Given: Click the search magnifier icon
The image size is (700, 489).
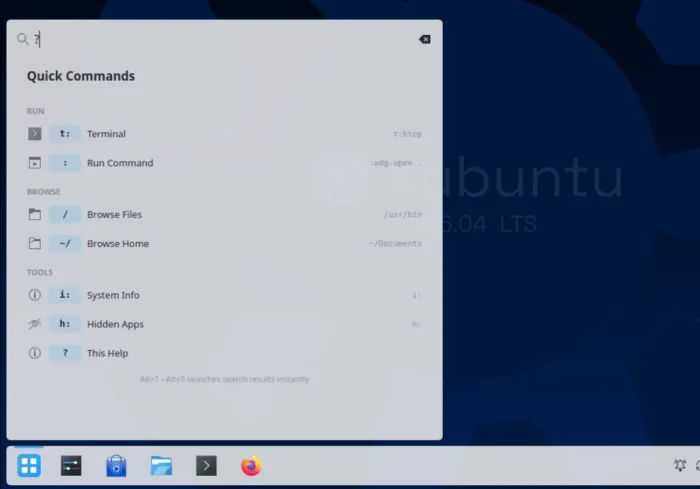Looking at the screenshot, I should click(22, 39).
